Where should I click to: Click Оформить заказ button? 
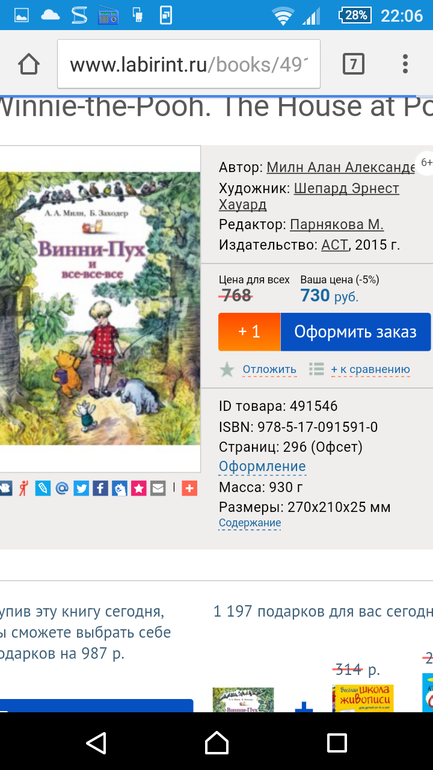pos(355,332)
